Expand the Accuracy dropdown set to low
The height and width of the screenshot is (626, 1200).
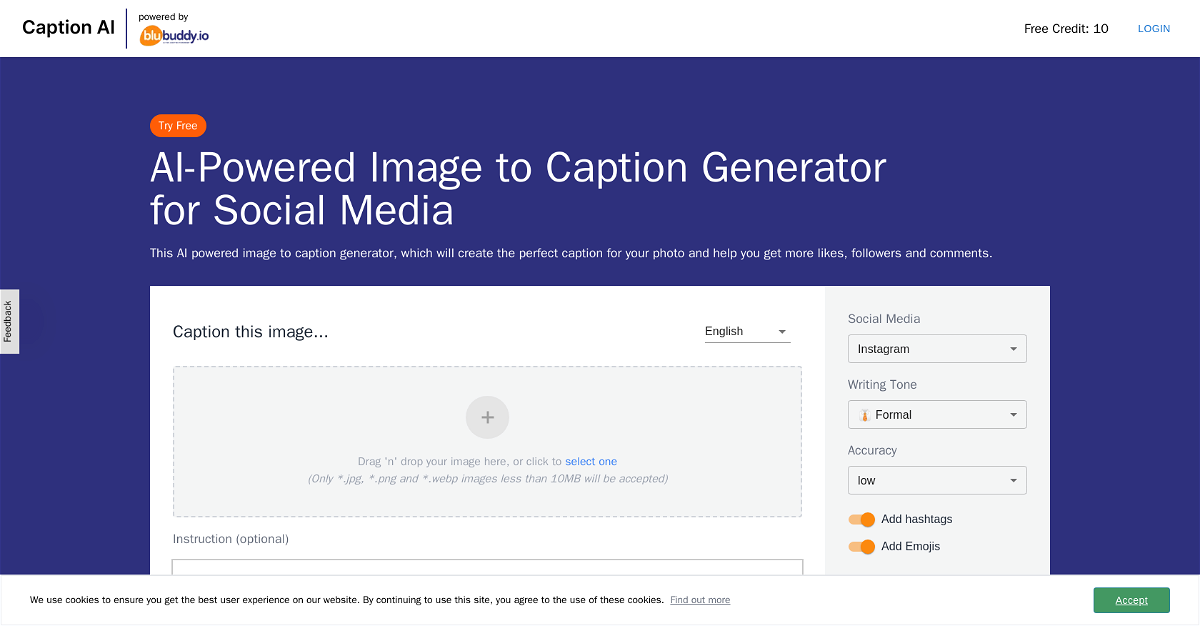coord(936,481)
